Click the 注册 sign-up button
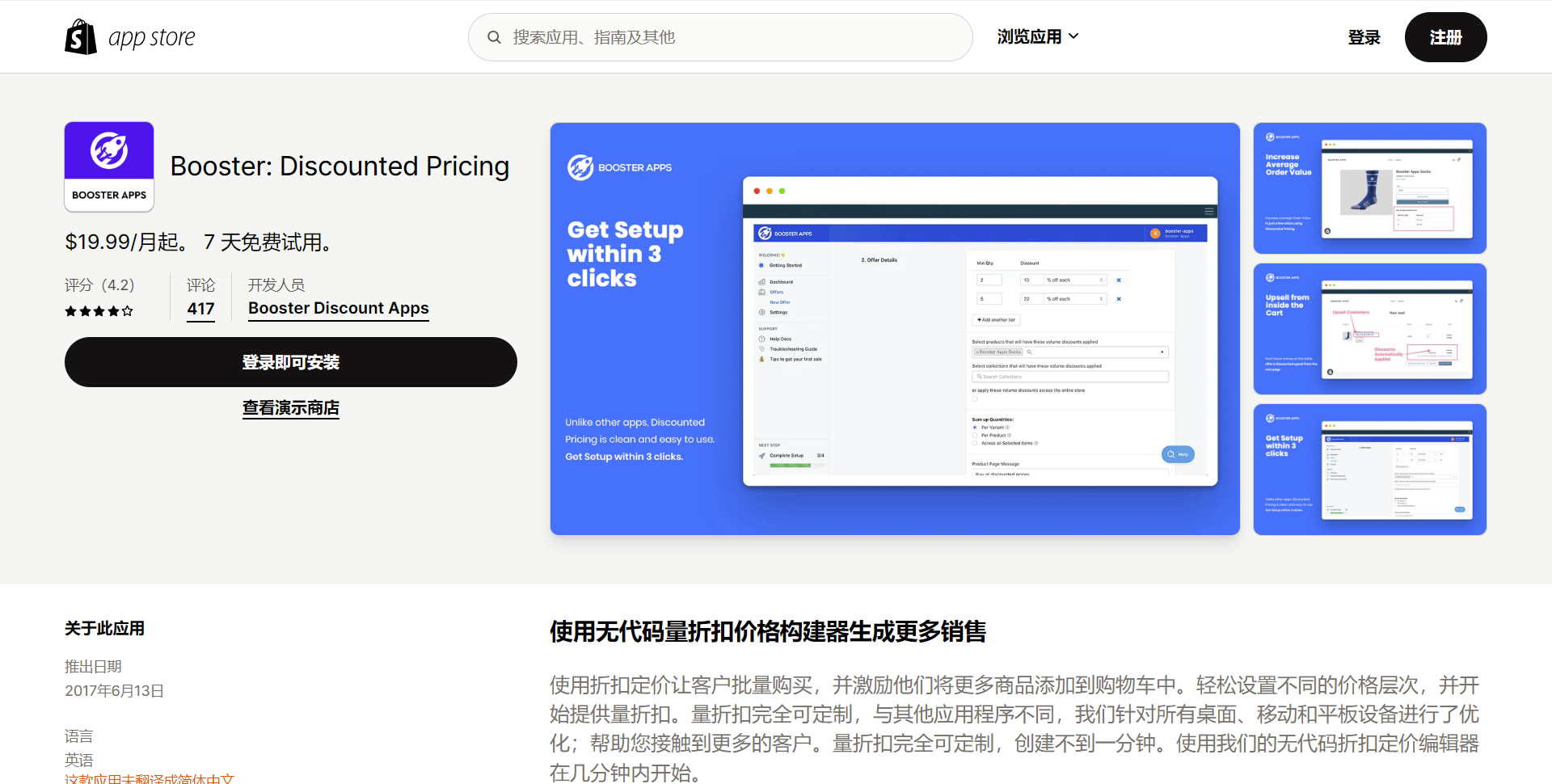Screen dimensions: 1552x784 point(1445,37)
